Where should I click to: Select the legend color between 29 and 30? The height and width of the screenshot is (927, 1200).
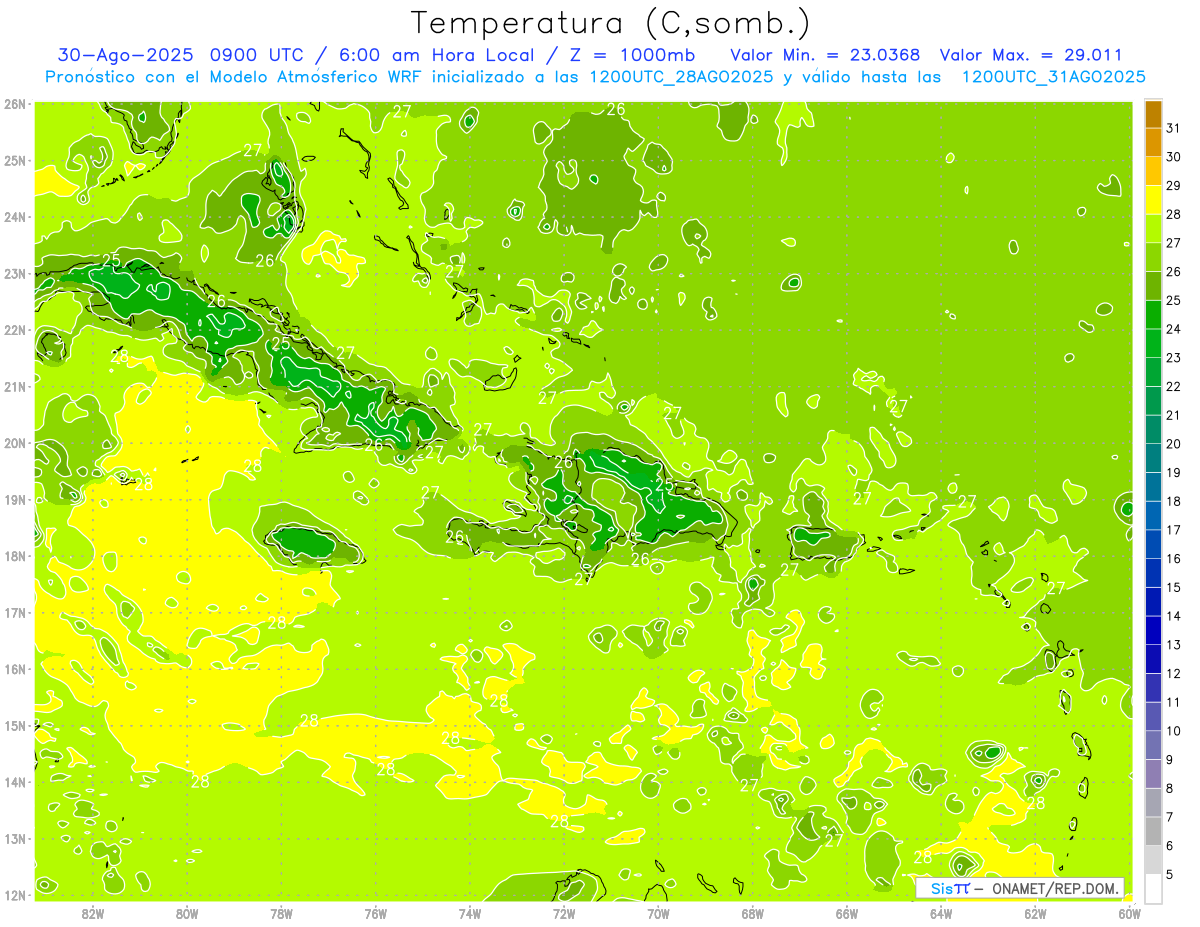pyautogui.click(x=1153, y=171)
